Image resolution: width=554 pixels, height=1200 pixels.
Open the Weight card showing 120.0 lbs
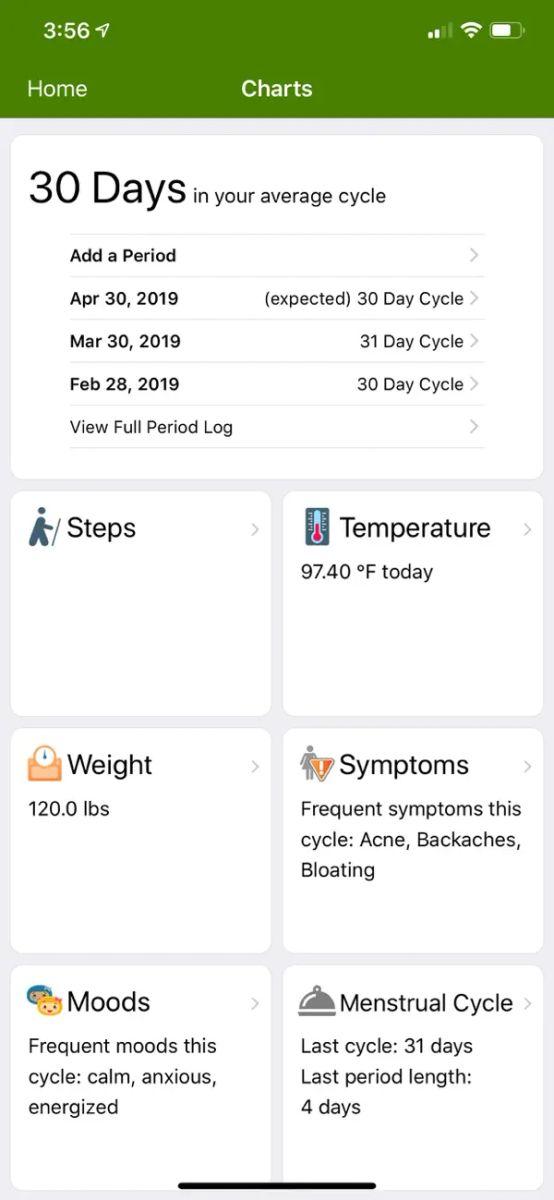(x=141, y=840)
